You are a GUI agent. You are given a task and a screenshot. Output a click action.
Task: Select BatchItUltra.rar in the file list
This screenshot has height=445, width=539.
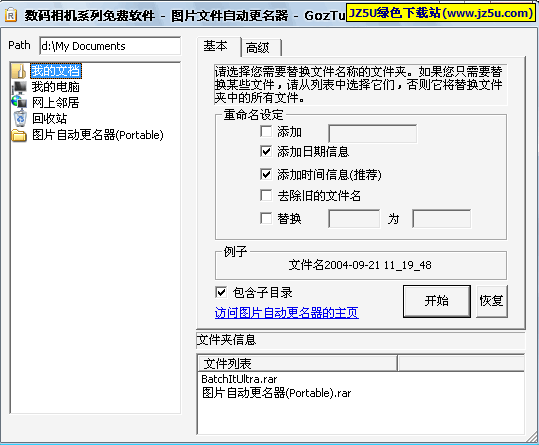pyautogui.click(x=239, y=379)
